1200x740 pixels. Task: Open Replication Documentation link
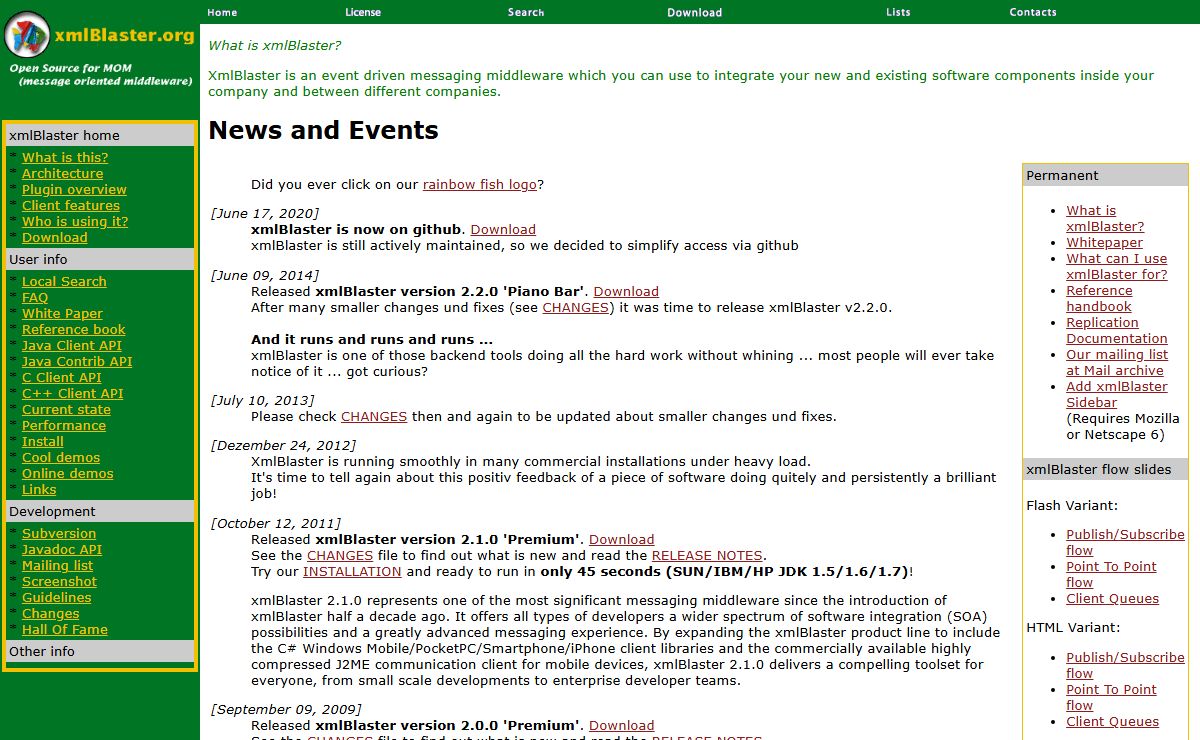(x=1117, y=330)
